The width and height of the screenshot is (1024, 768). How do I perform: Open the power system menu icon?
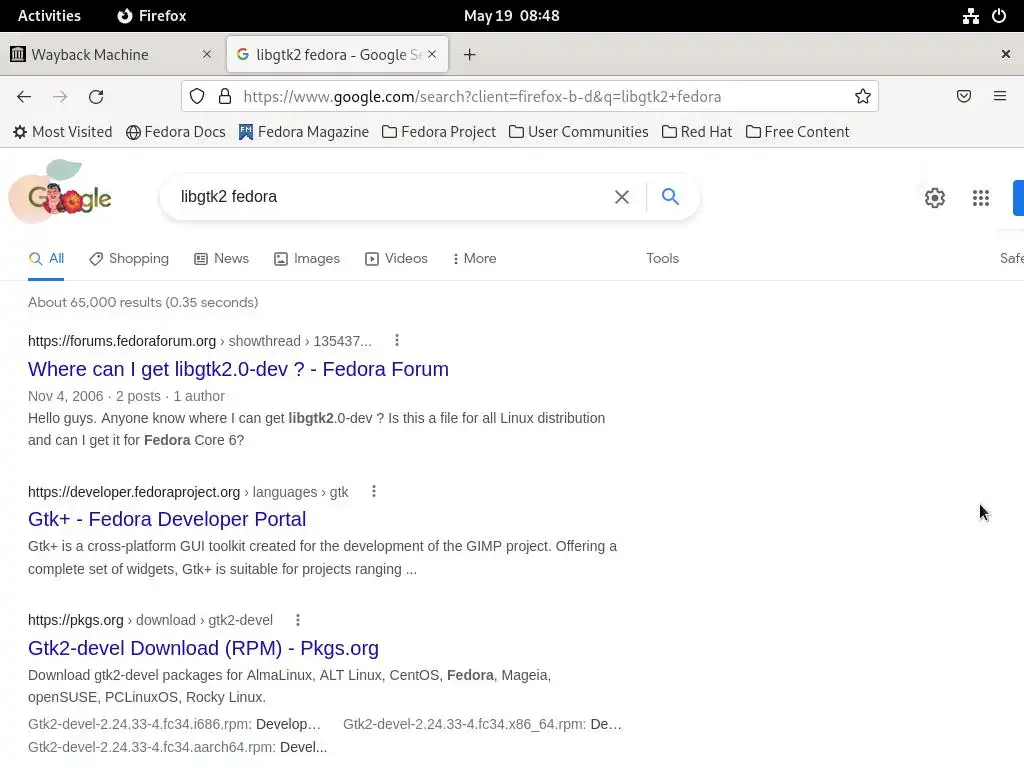[999, 16]
